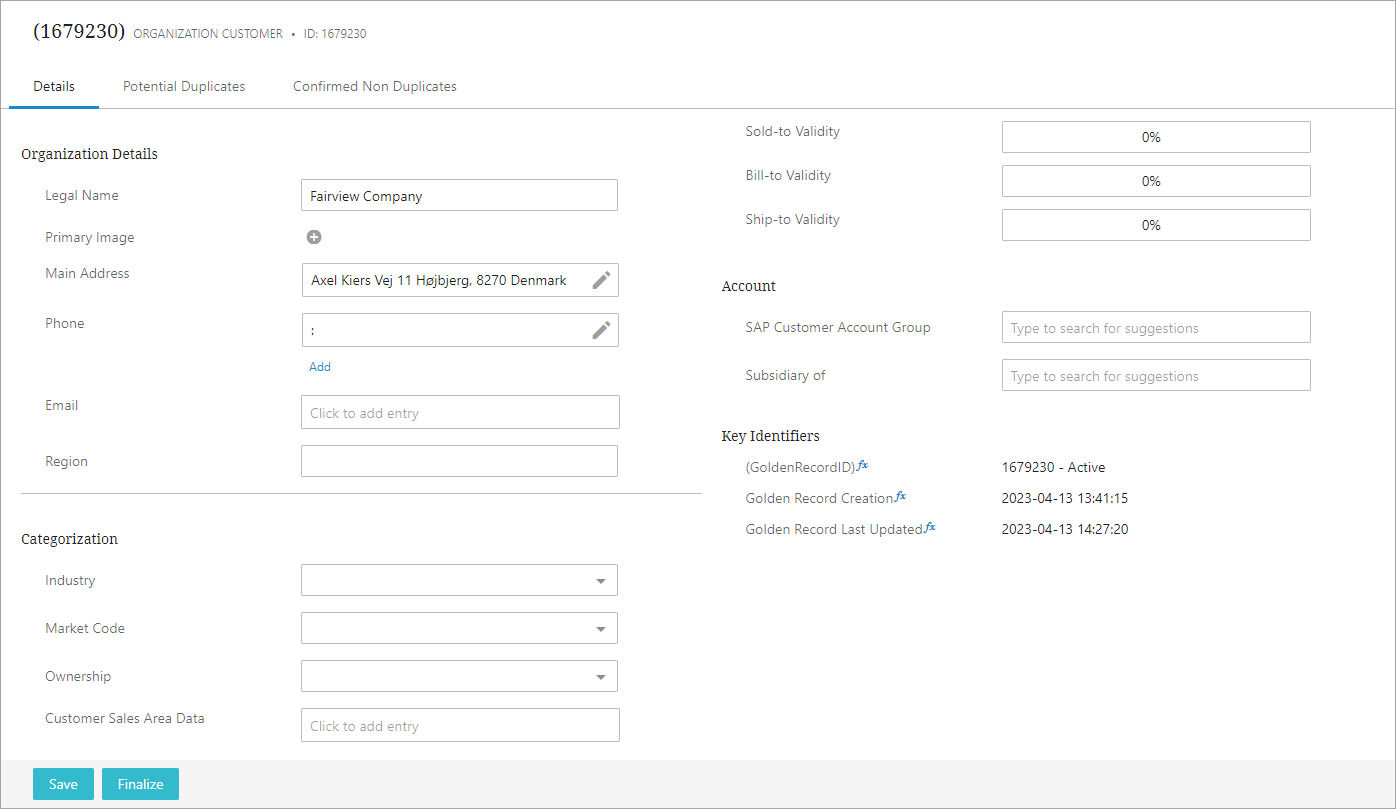Open the Confirmed Non Duplicates tab
Image resolution: width=1396 pixels, height=809 pixels.
tap(374, 87)
